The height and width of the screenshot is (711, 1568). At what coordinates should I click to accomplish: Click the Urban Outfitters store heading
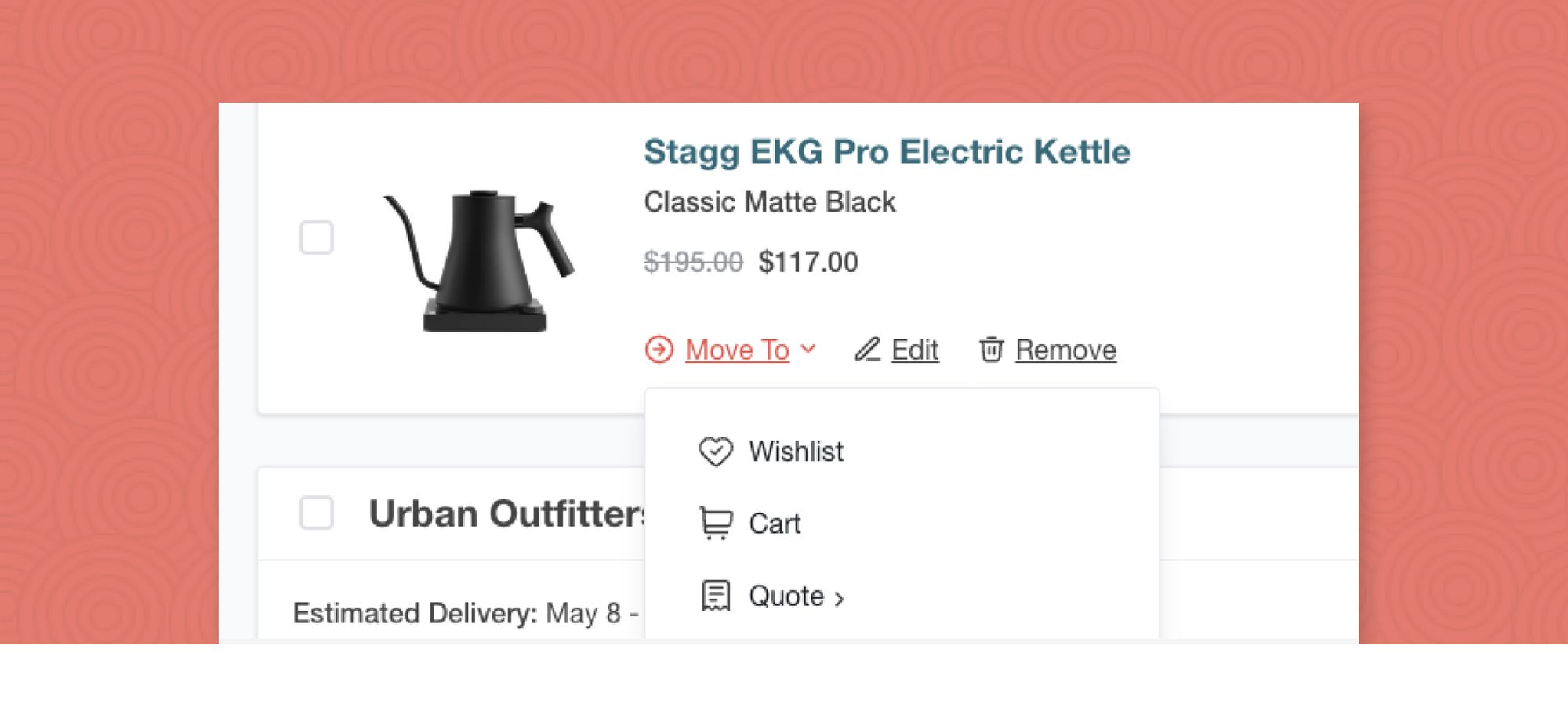coord(506,514)
